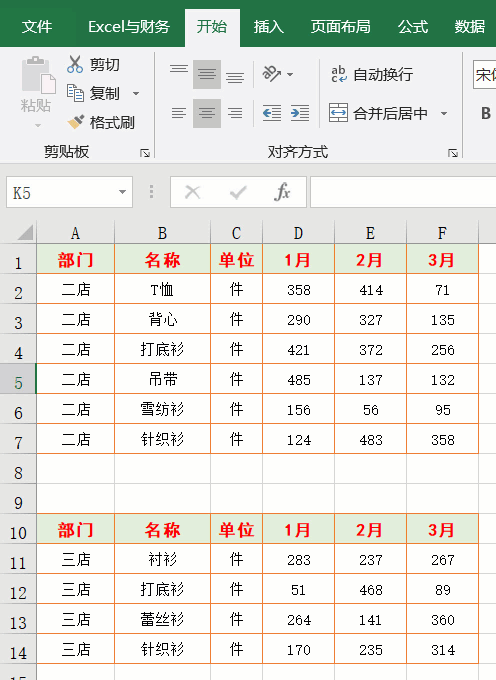Click the Cut scissors icon
The height and width of the screenshot is (680, 496).
pos(75,64)
